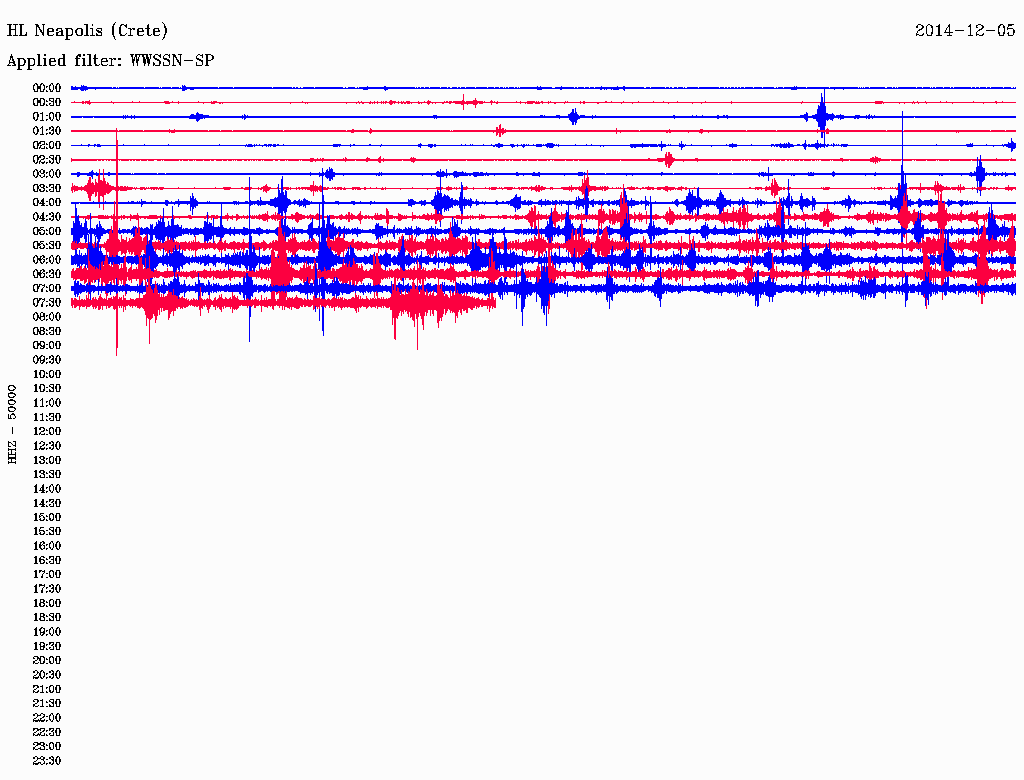Select the 19:00 time label
The width and height of the screenshot is (1024, 780).
(x=47, y=632)
